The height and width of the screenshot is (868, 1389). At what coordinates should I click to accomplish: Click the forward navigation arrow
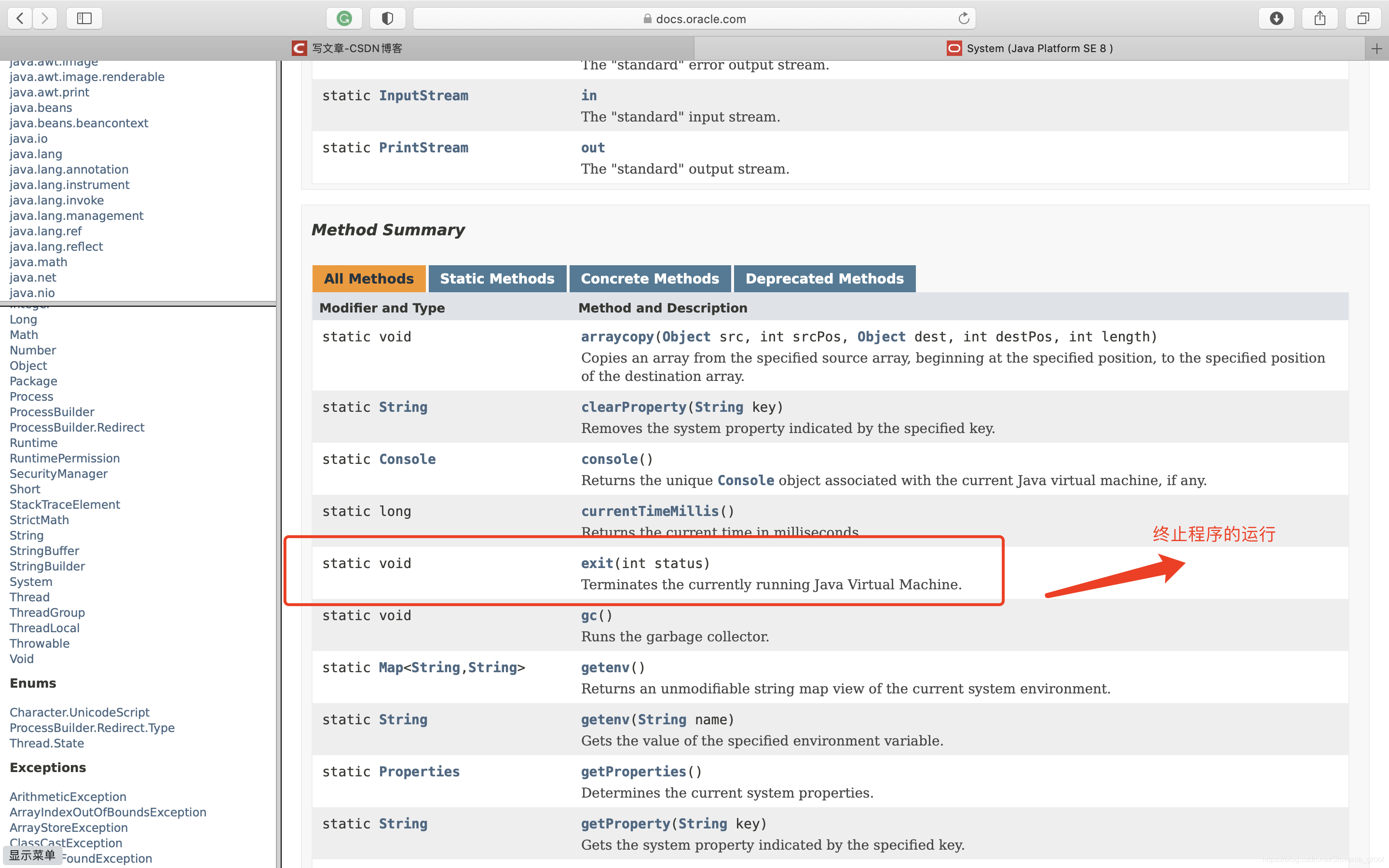click(45, 18)
